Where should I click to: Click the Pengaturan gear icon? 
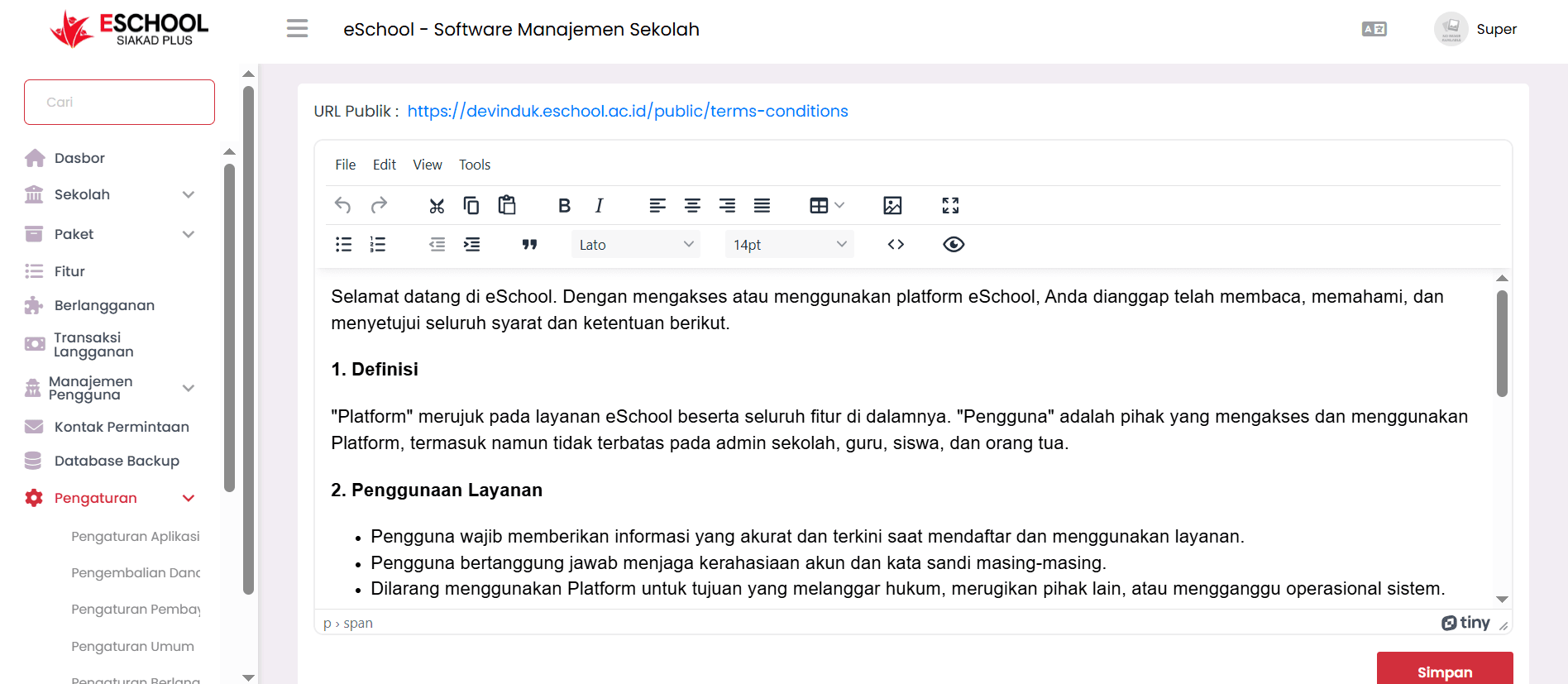(x=34, y=498)
